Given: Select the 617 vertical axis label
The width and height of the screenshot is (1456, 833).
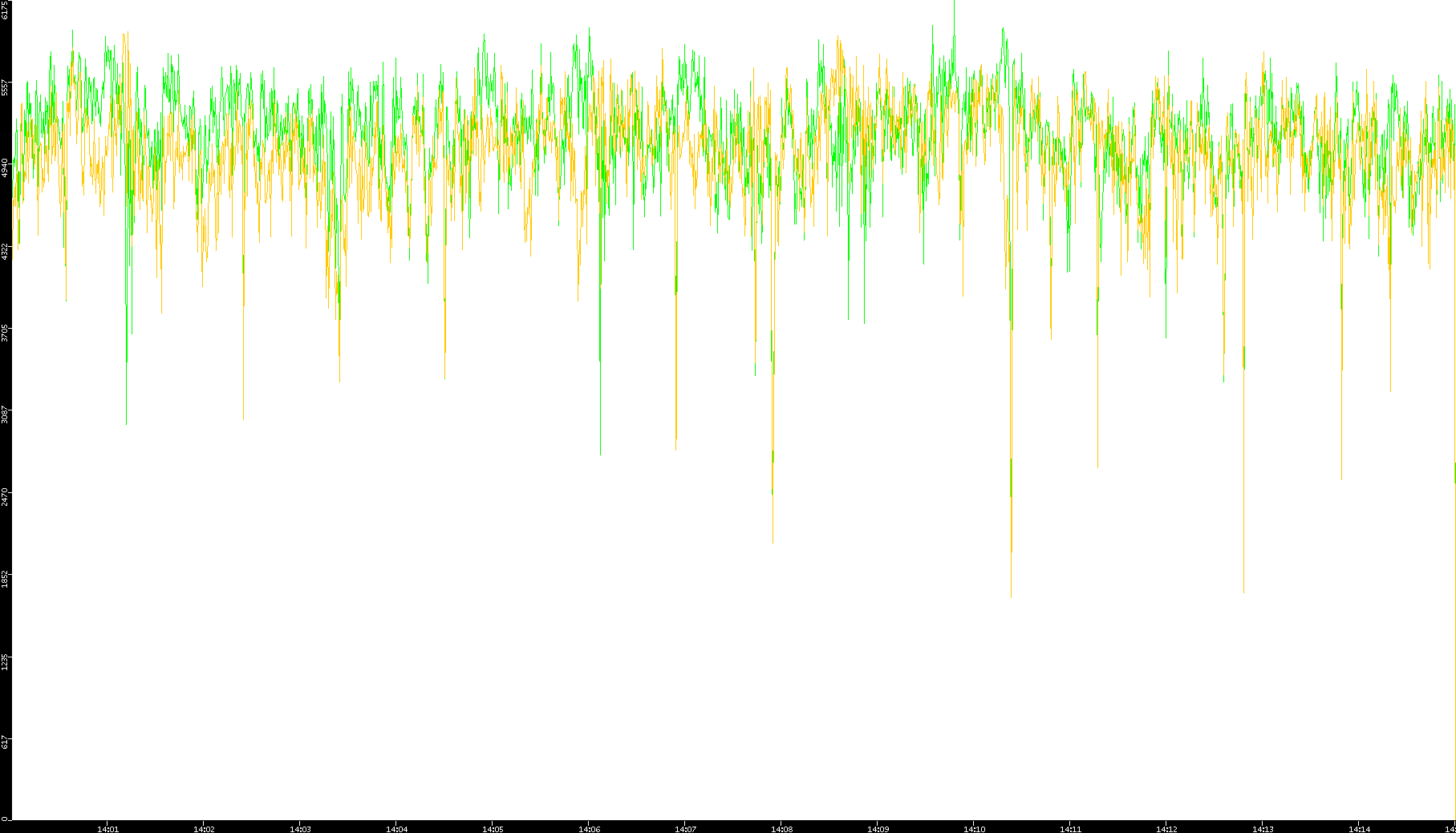Looking at the screenshot, I should coord(5,742).
